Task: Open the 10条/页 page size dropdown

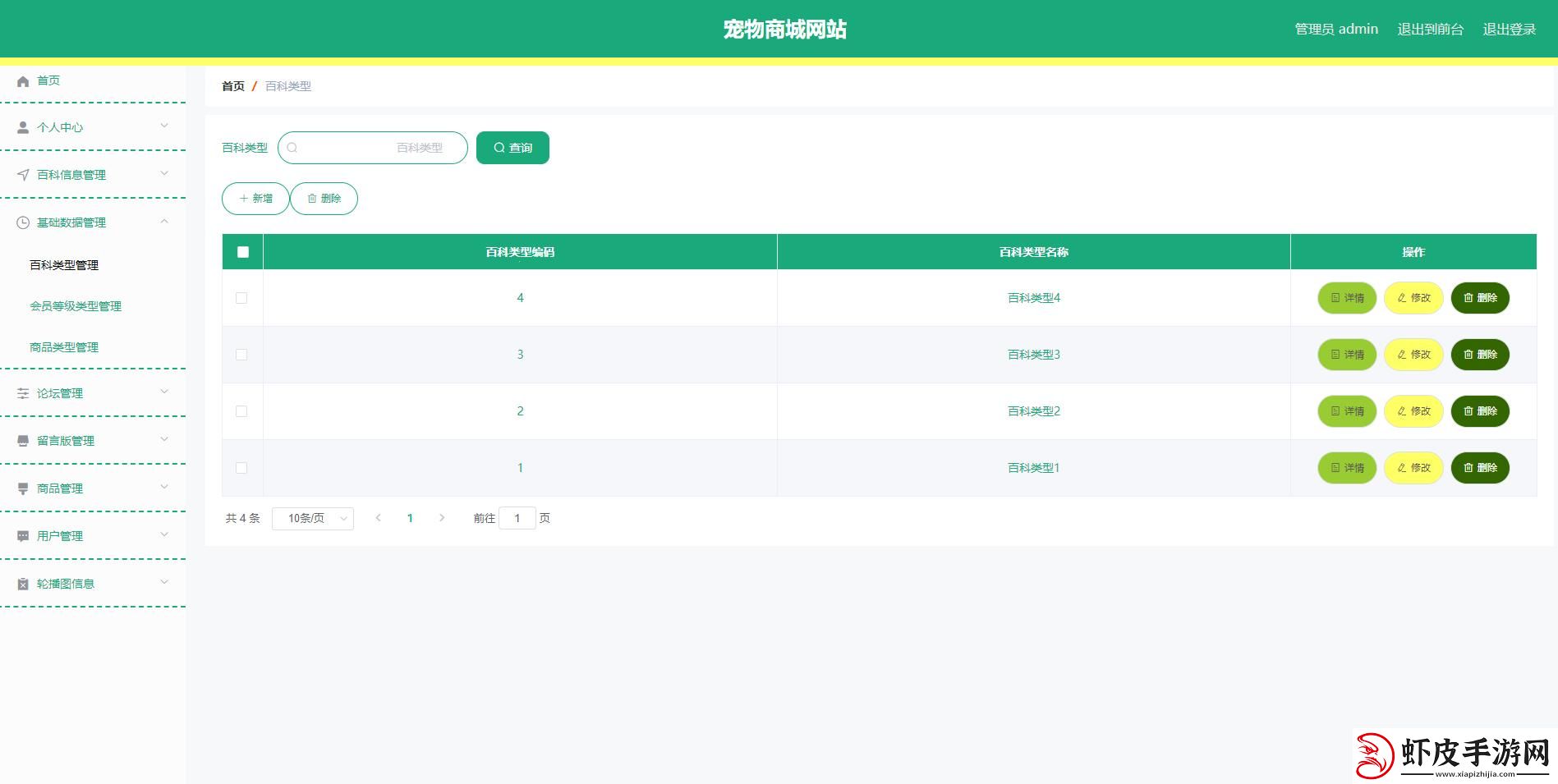Action: click(313, 518)
